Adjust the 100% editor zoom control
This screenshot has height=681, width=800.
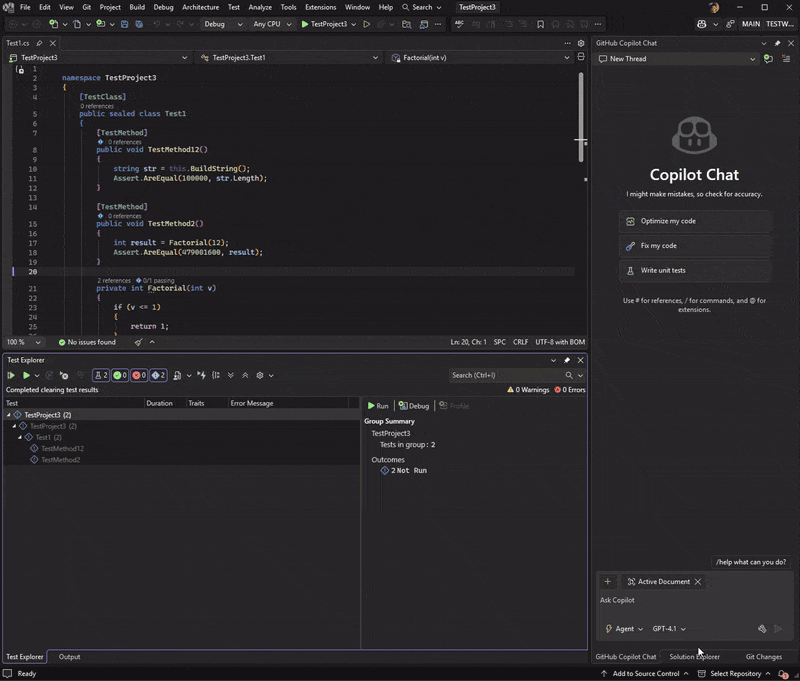[x=14, y=342]
